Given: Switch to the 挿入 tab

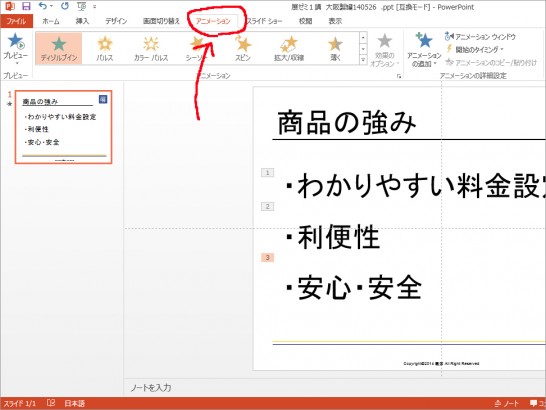Looking at the screenshot, I should coord(82,21).
